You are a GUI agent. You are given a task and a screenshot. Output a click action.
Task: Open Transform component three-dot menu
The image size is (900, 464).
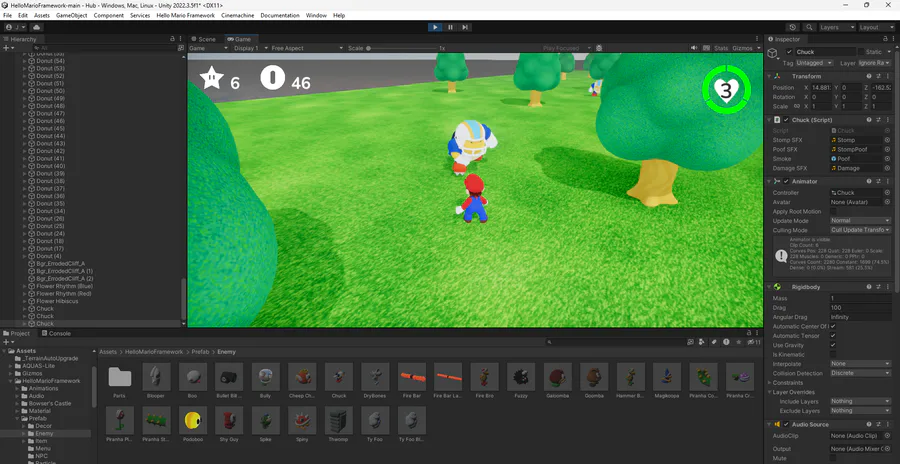pyautogui.click(x=887, y=76)
